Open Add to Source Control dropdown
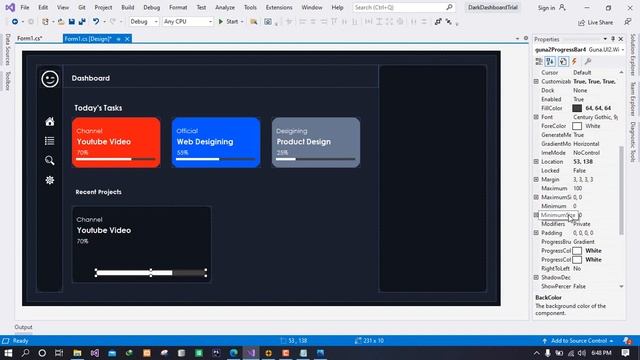 578,341
